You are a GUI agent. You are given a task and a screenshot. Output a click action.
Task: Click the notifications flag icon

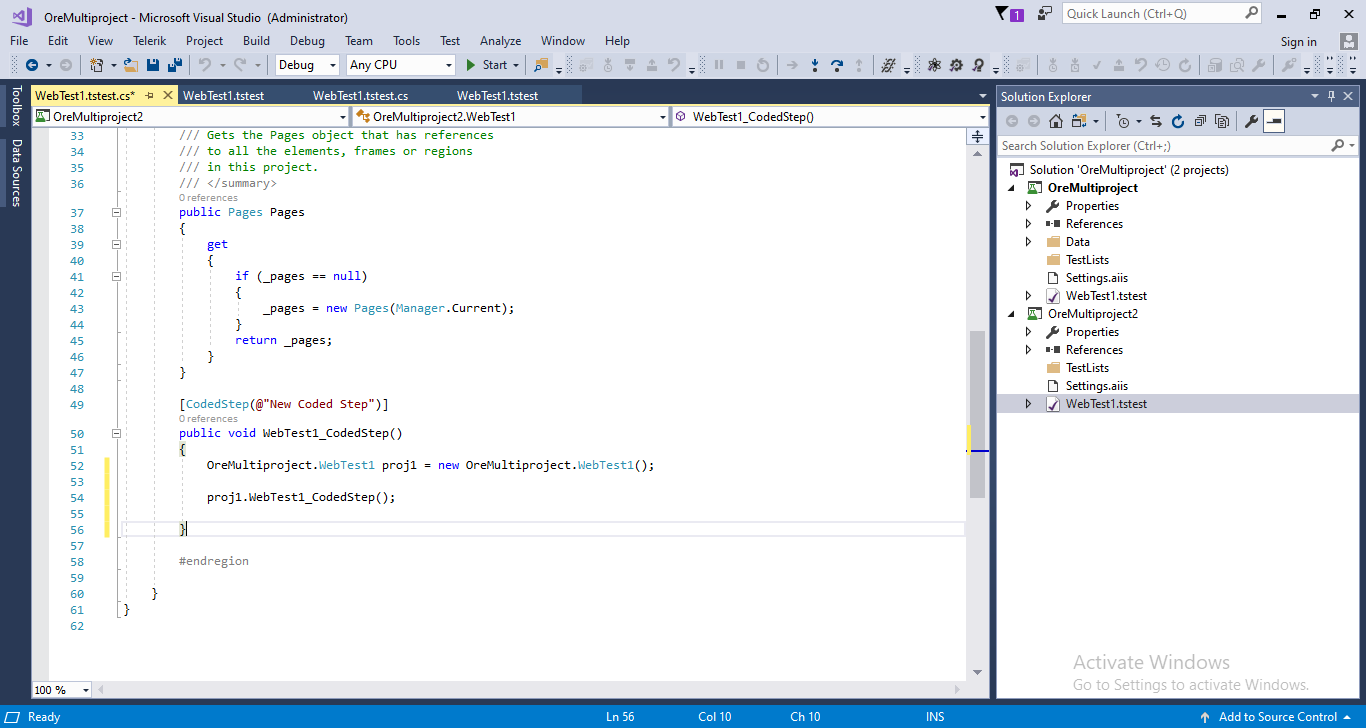click(1003, 14)
